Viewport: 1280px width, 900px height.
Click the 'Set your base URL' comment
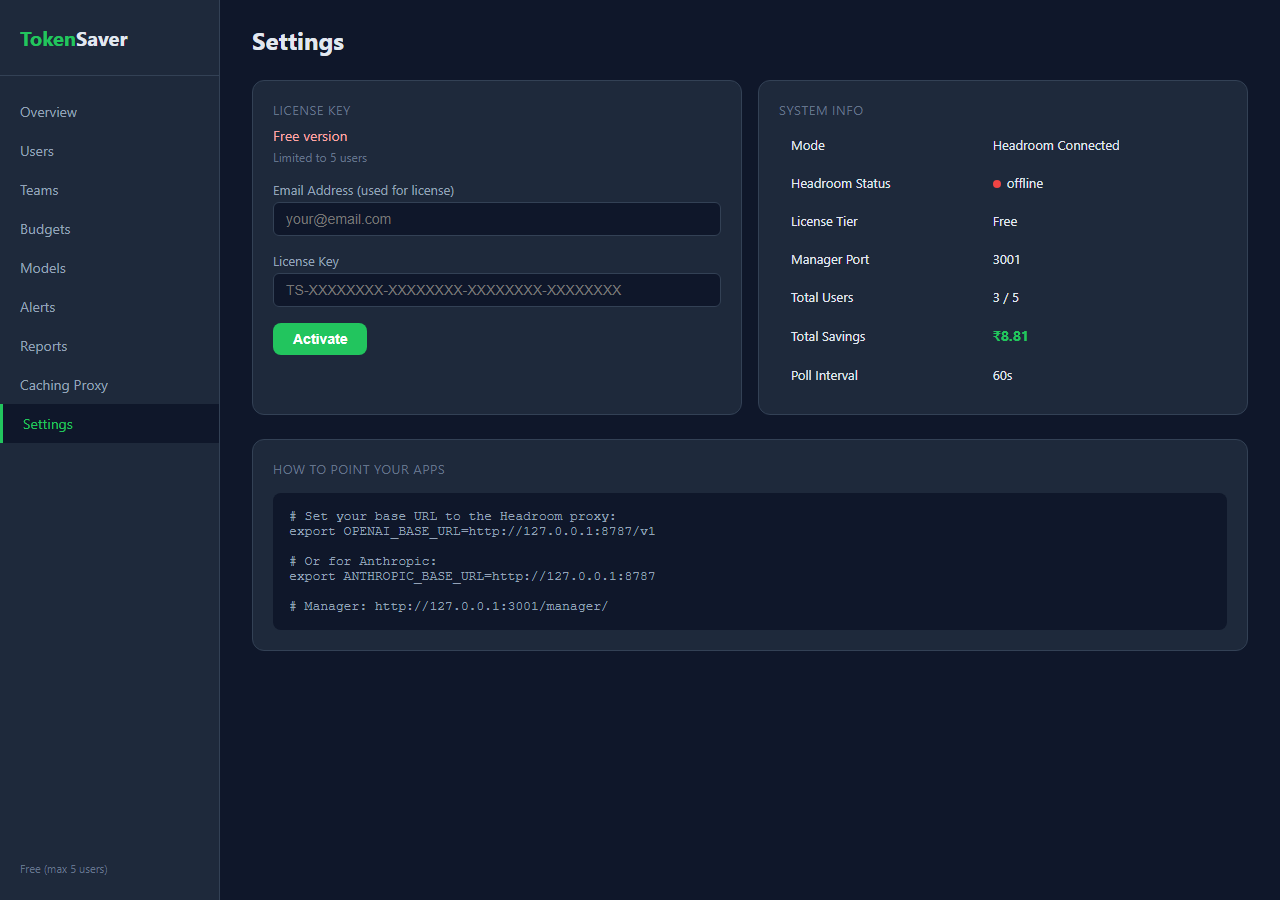click(x=453, y=516)
